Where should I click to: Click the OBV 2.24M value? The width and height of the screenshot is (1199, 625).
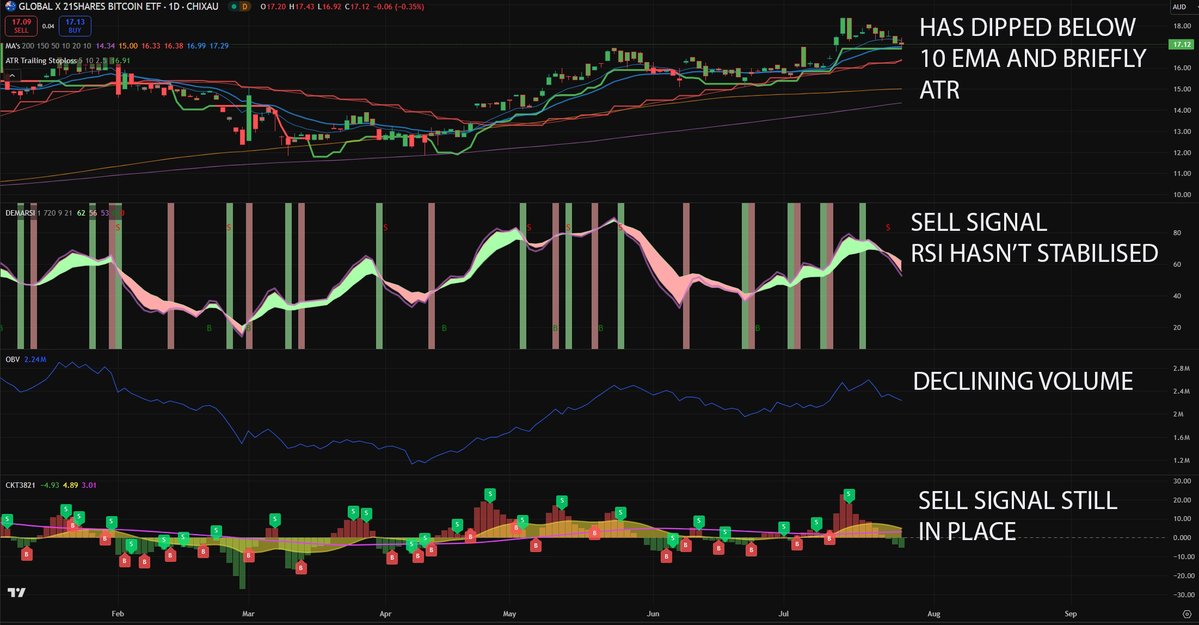[35, 359]
